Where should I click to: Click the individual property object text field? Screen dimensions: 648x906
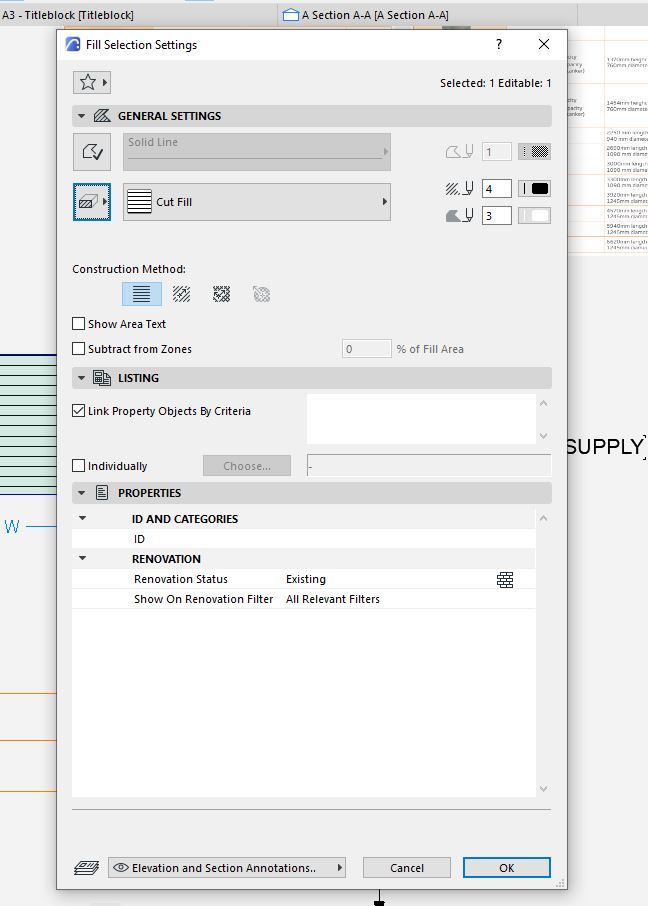[x=429, y=466]
